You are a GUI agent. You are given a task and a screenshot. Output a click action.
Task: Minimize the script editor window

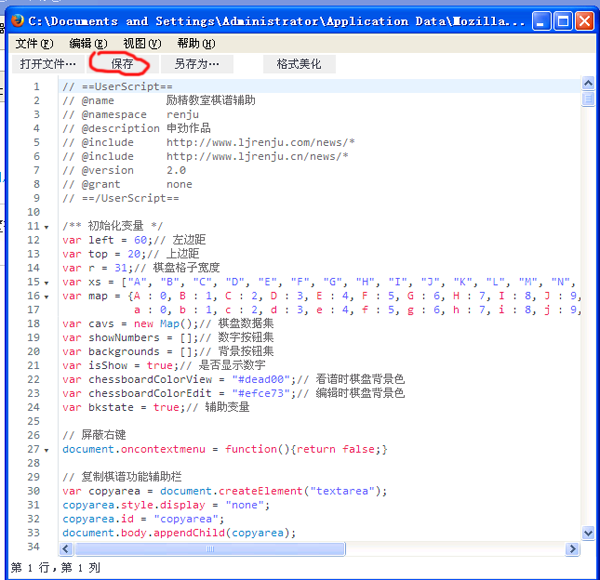(541, 21)
